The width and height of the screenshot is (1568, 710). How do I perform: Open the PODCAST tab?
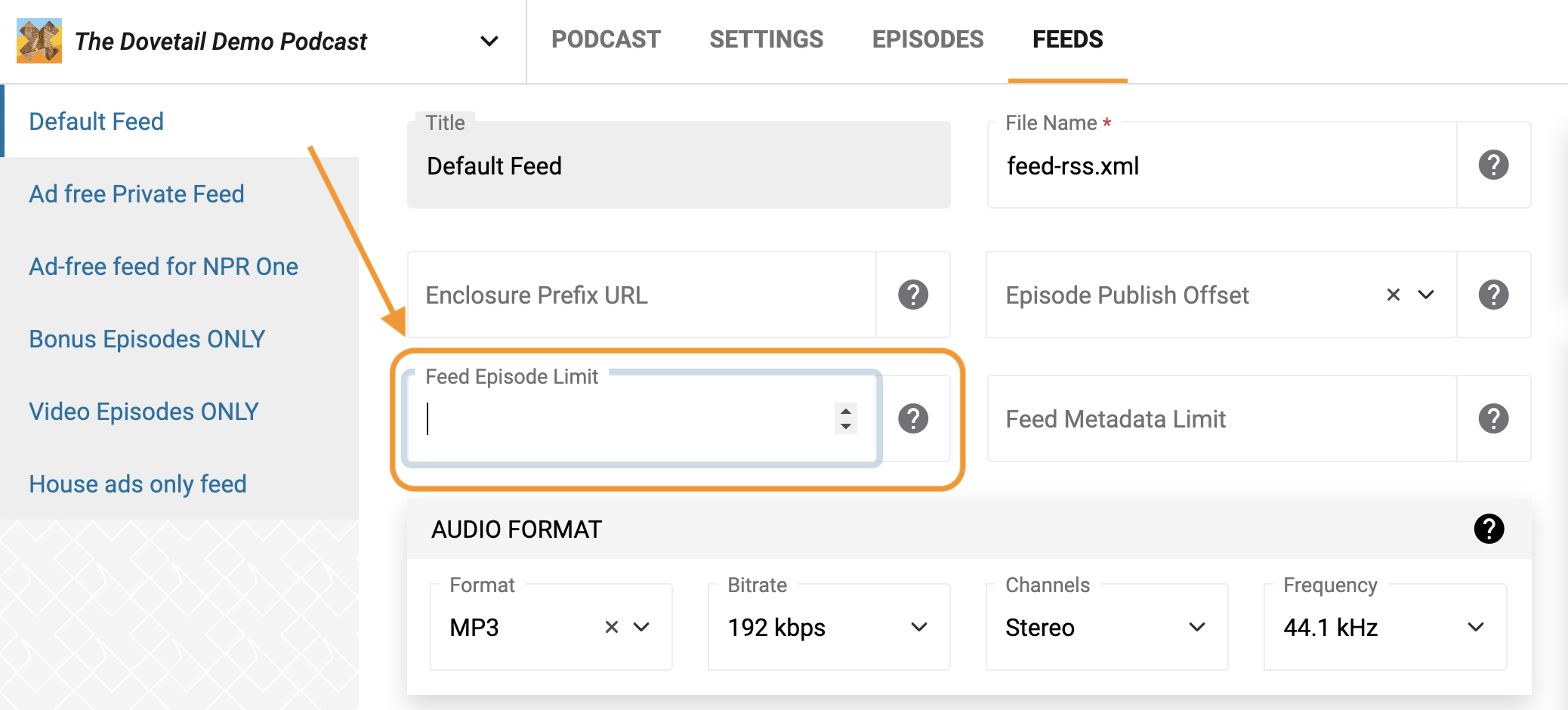606,39
